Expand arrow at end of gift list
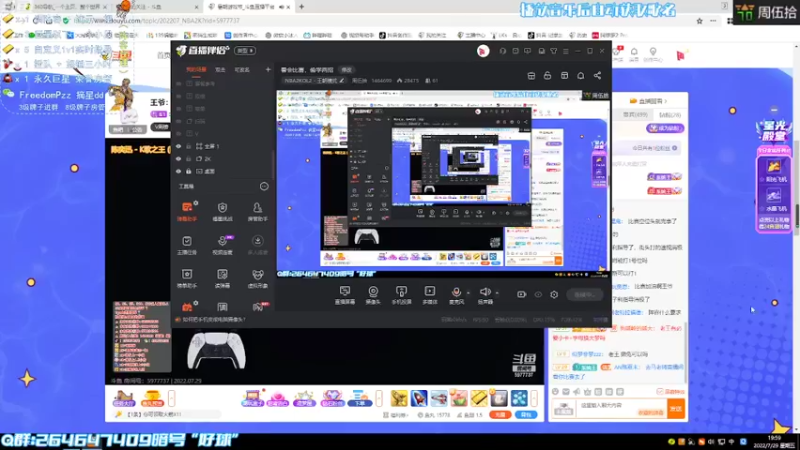The width and height of the screenshot is (800, 450). [x=534, y=398]
